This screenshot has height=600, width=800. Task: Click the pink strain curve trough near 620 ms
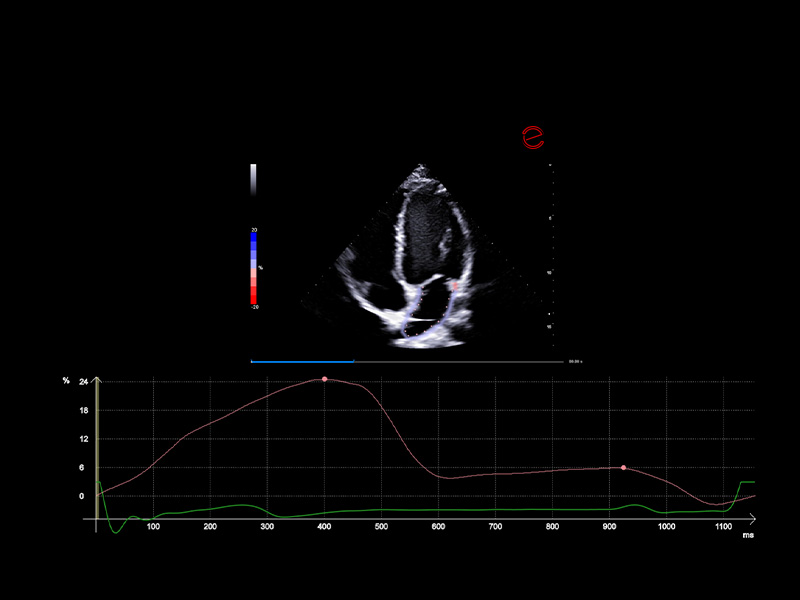click(451, 478)
